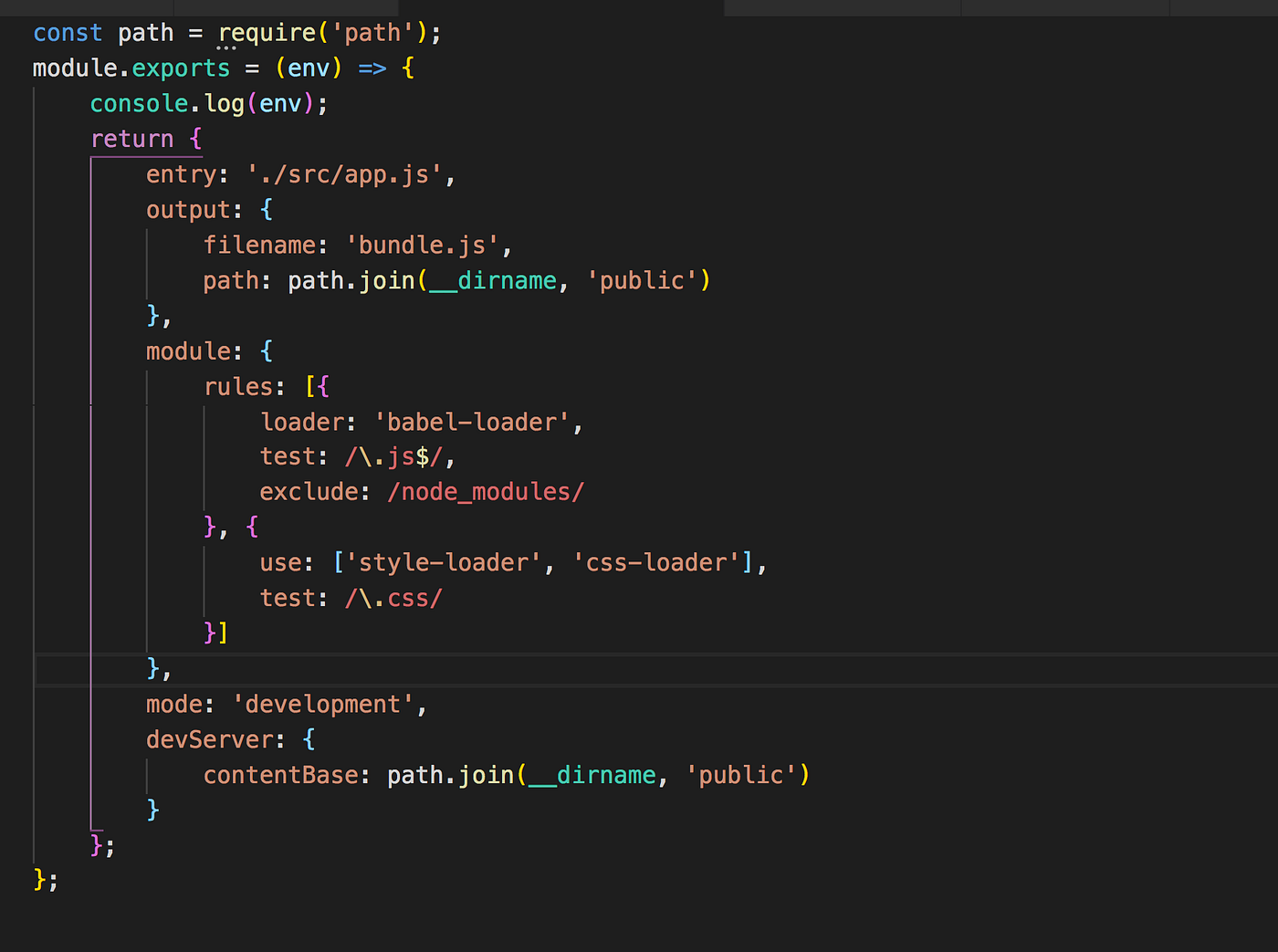Click the 'style-loader' string

tap(444, 562)
